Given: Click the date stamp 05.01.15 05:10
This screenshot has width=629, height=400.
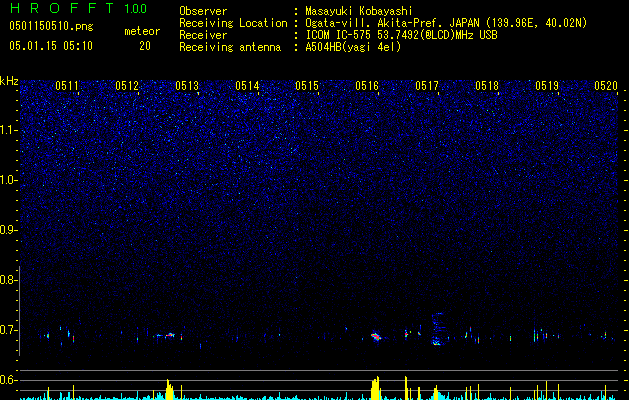Looking at the screenshot, I should tap(51, 46).
